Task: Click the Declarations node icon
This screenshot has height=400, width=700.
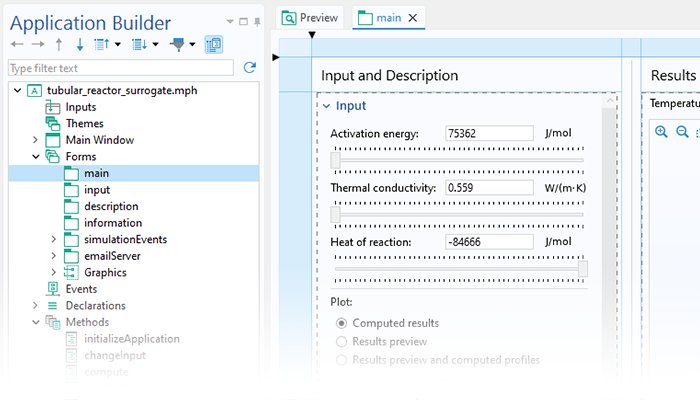Action: click(x=53, y=306)
